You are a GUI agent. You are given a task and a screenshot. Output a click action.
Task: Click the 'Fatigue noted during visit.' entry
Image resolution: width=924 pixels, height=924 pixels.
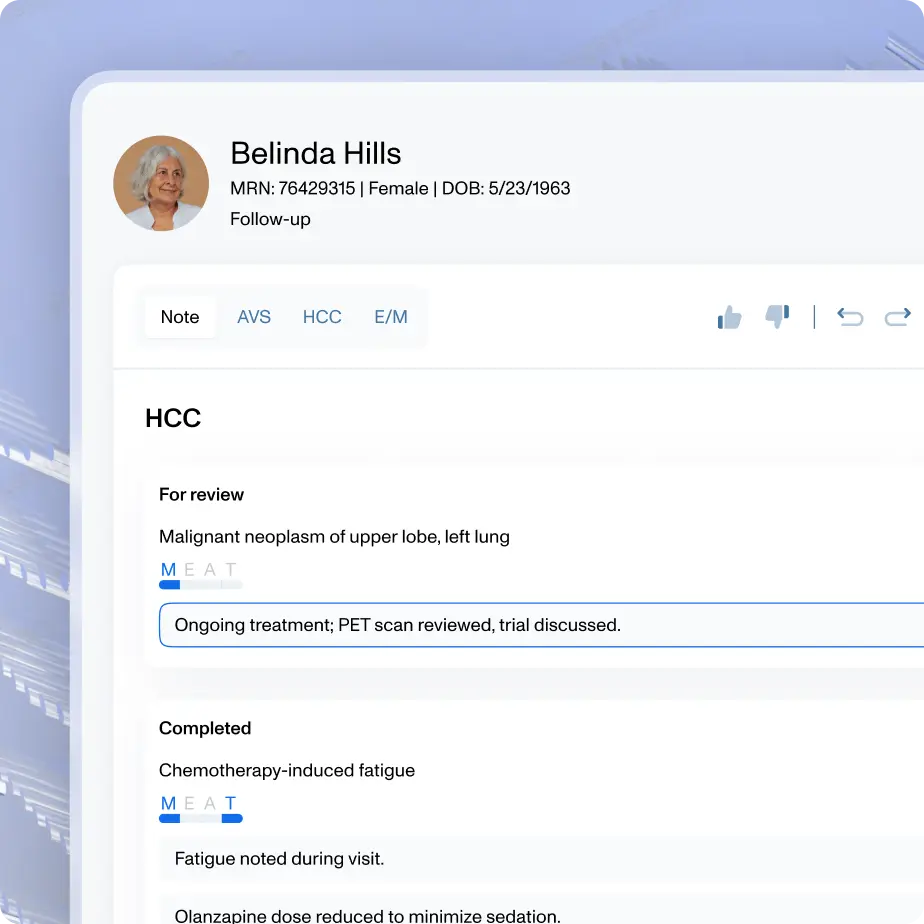(x=542, y=859)
